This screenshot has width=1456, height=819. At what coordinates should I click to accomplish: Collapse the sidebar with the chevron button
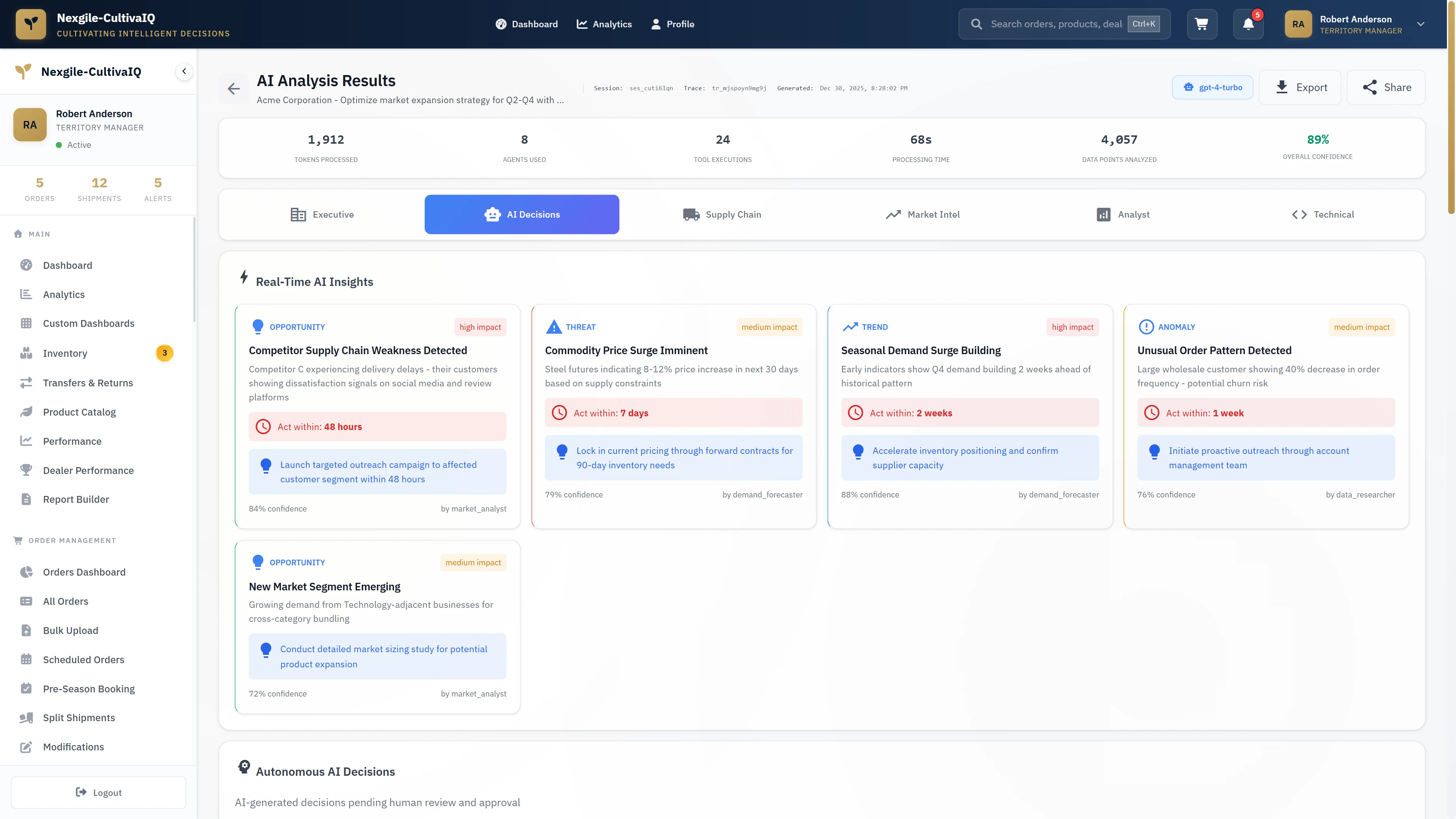184,71
